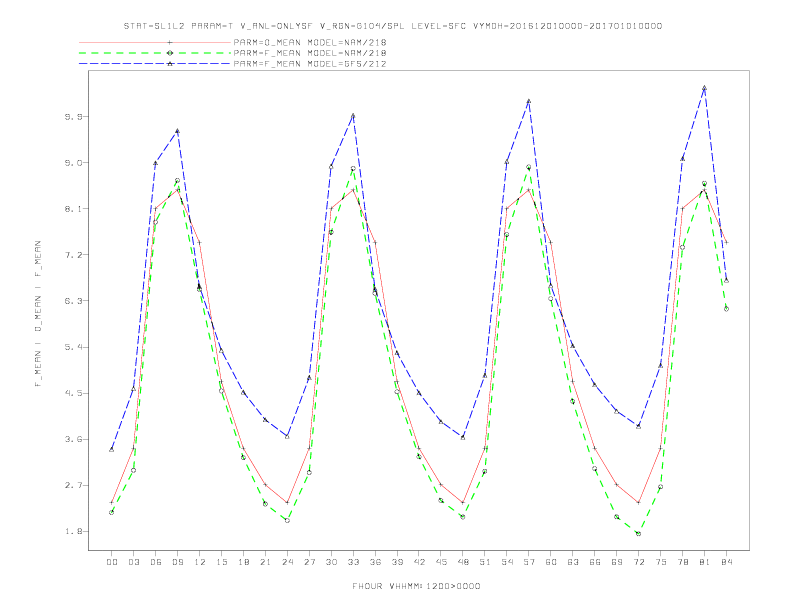The height and width of the screenshot is (612, 792).
Task: Click the x-axis tick label 54
Action: pyautogui.click(x=507, y=562)
